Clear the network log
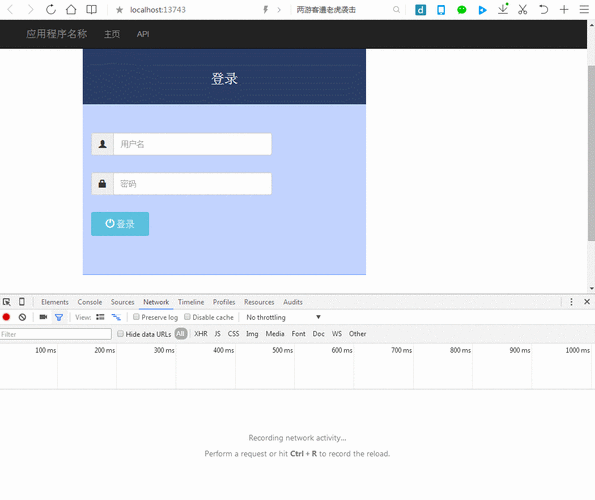Viewport: 595px width, 500px height. (22, 317)
